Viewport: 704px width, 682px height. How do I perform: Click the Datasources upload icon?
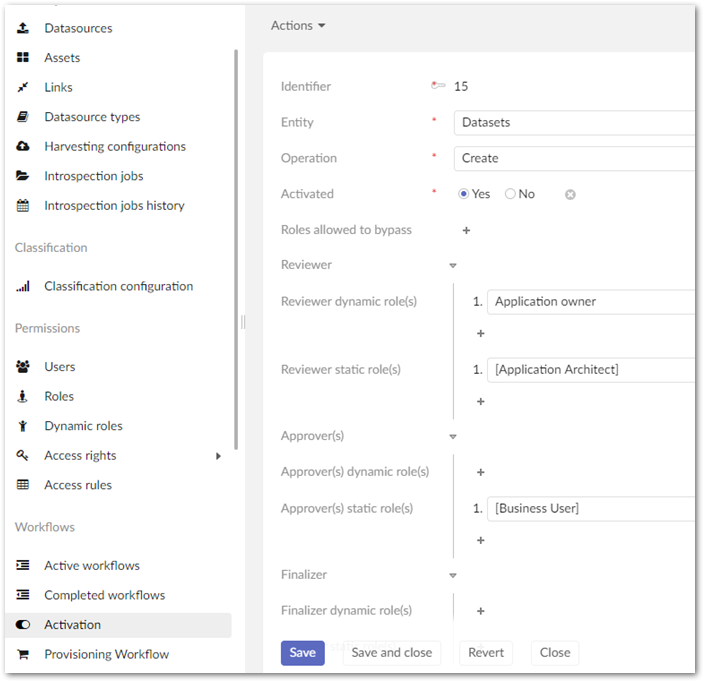(23, 28)
